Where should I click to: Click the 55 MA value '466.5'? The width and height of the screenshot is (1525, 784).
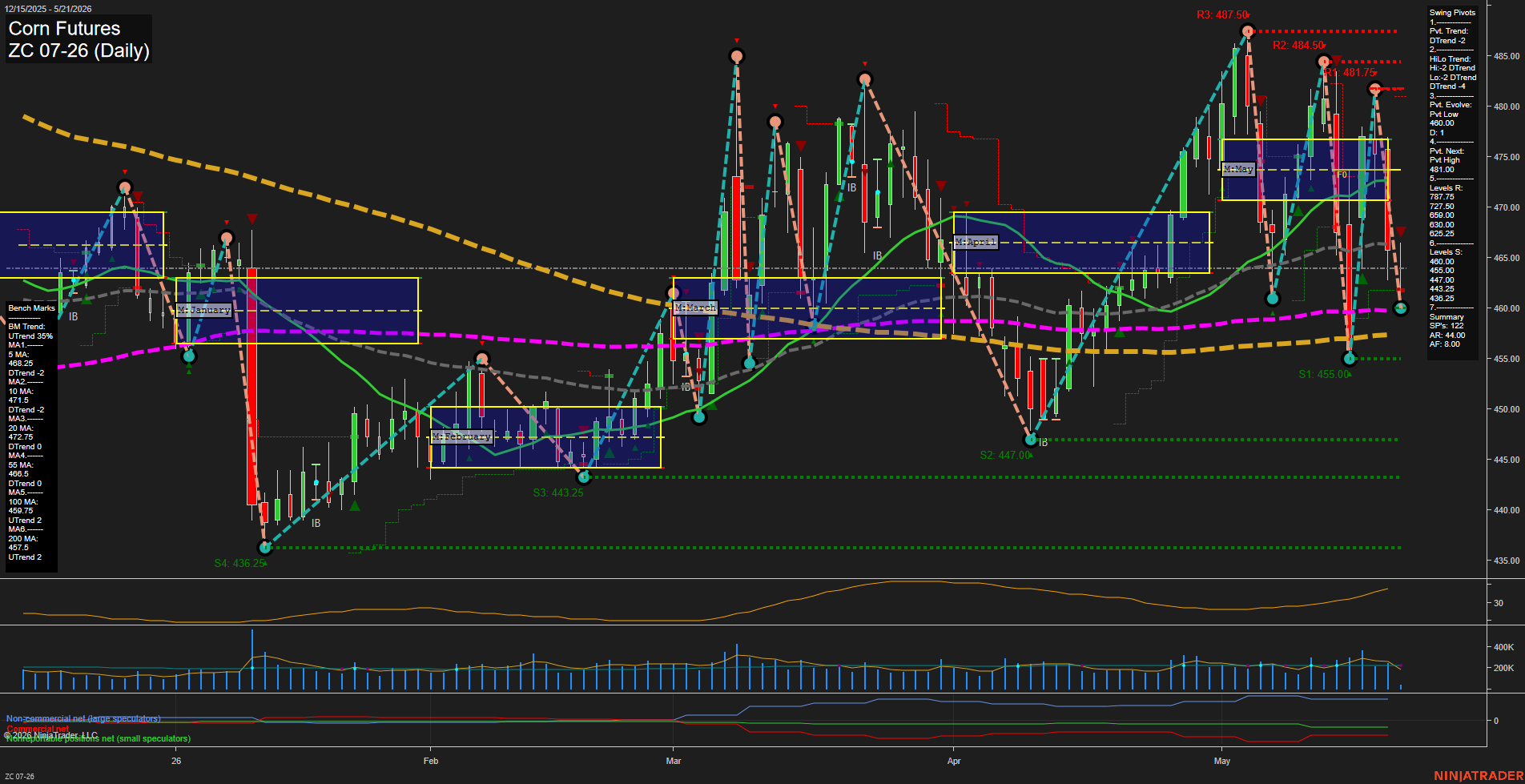(x=18, y=474)
